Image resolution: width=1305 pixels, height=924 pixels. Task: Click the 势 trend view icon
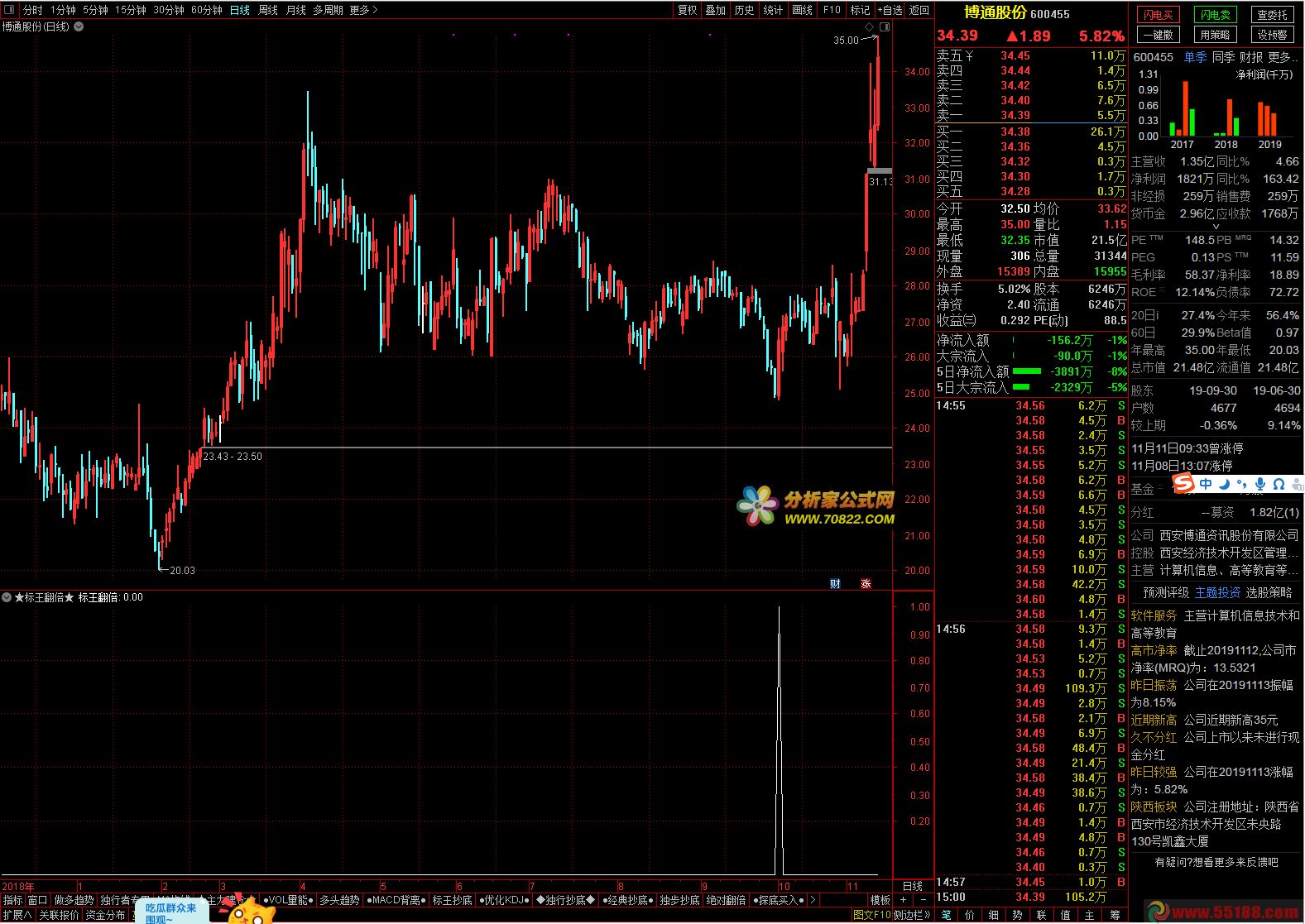tap(1018, 915)
